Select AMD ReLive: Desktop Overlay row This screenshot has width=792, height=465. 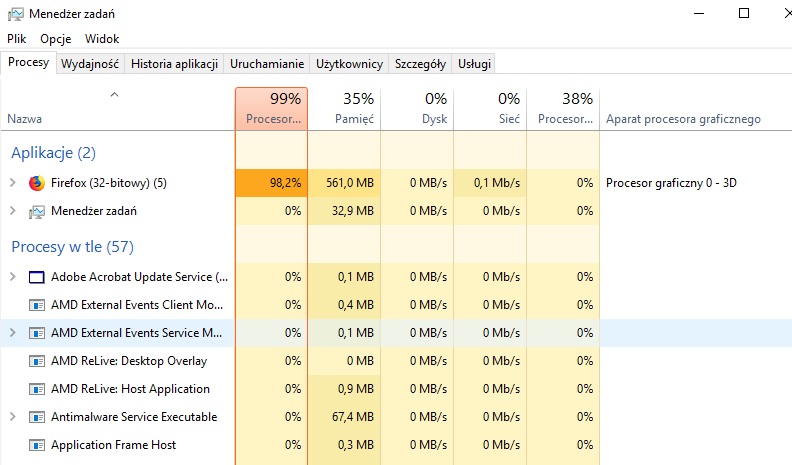(x=396, y=361)
